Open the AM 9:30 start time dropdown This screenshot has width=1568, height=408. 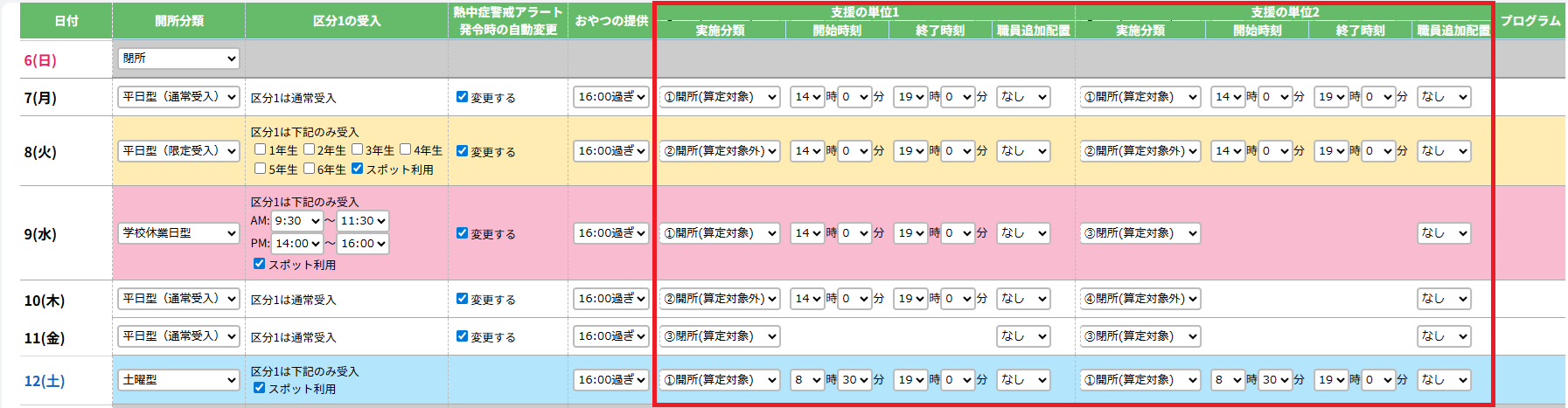297,221
